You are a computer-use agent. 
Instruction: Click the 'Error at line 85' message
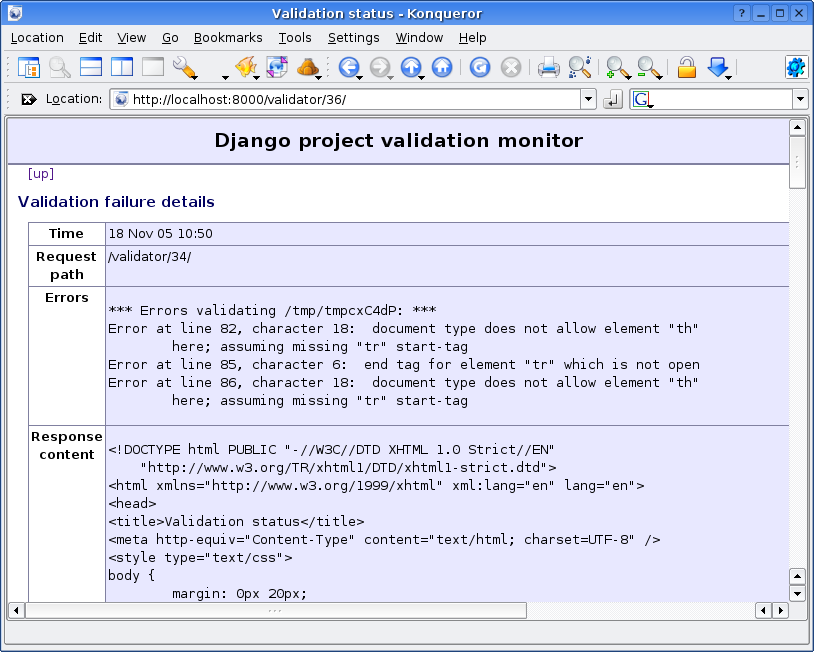pos(404,364)
